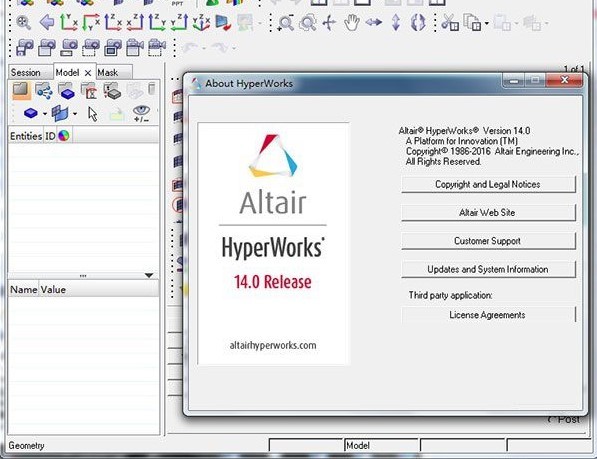Click the Model field in status bar
The width and height of the screenshot is (597, 459).
pos(382,445)
